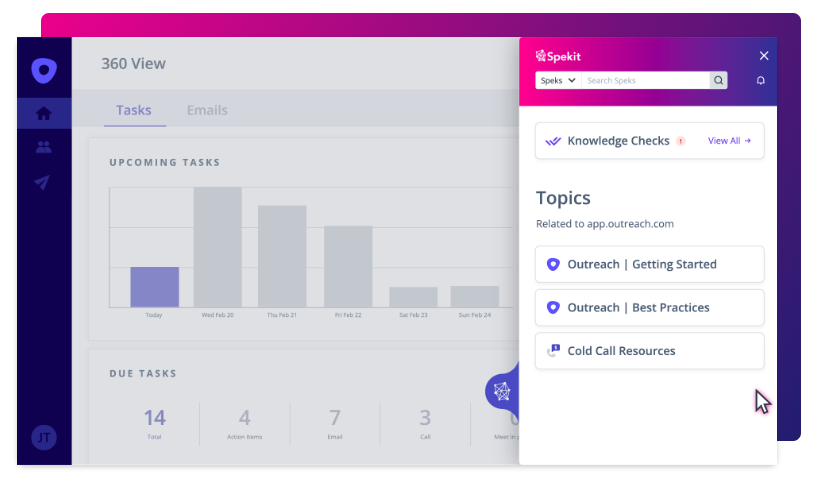The width and height of the screenshot is (826, 491).
Task: Click the Fri Feb 22 chart bar
Action: coord(348,266)
